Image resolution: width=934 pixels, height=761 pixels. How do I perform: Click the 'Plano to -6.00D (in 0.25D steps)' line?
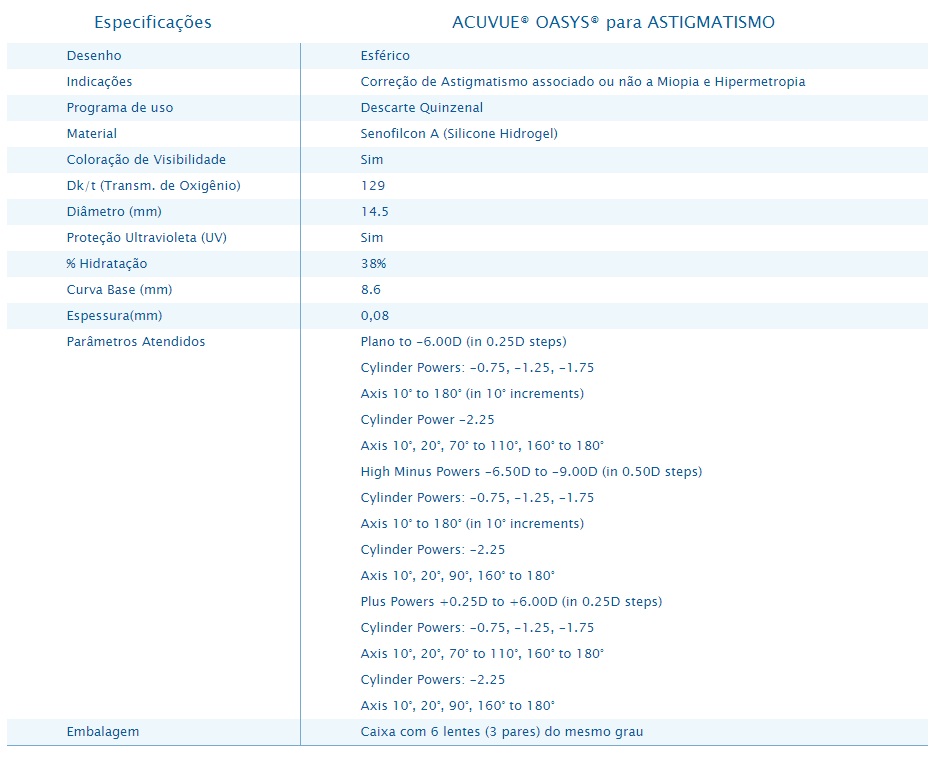coord(463,342)
